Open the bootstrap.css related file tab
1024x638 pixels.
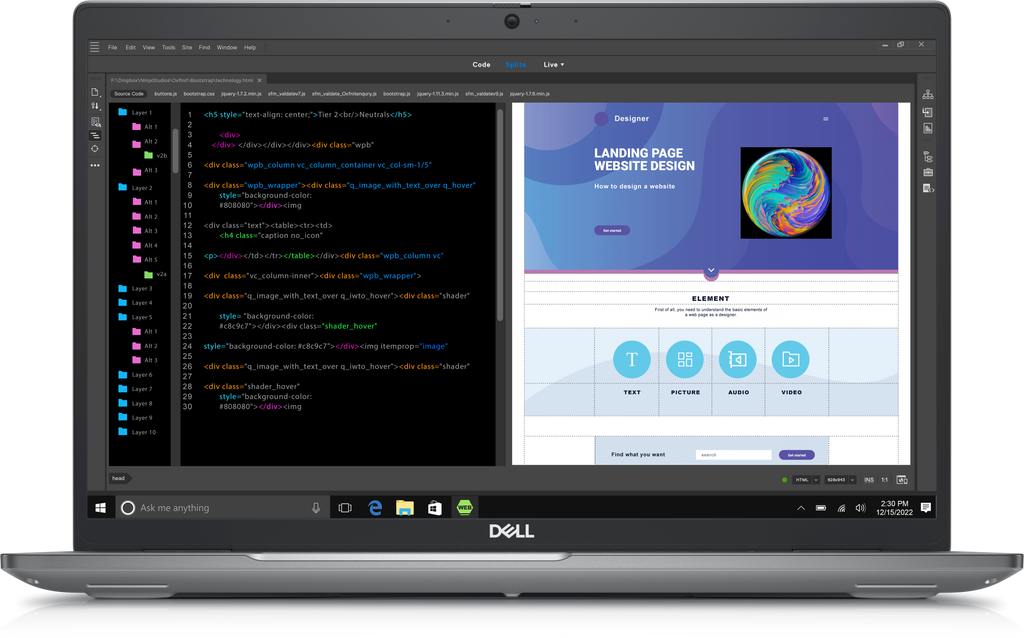tap(199, 94)
